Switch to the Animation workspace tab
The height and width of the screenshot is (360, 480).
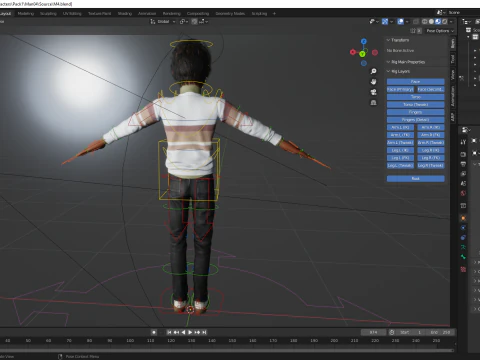147,14
